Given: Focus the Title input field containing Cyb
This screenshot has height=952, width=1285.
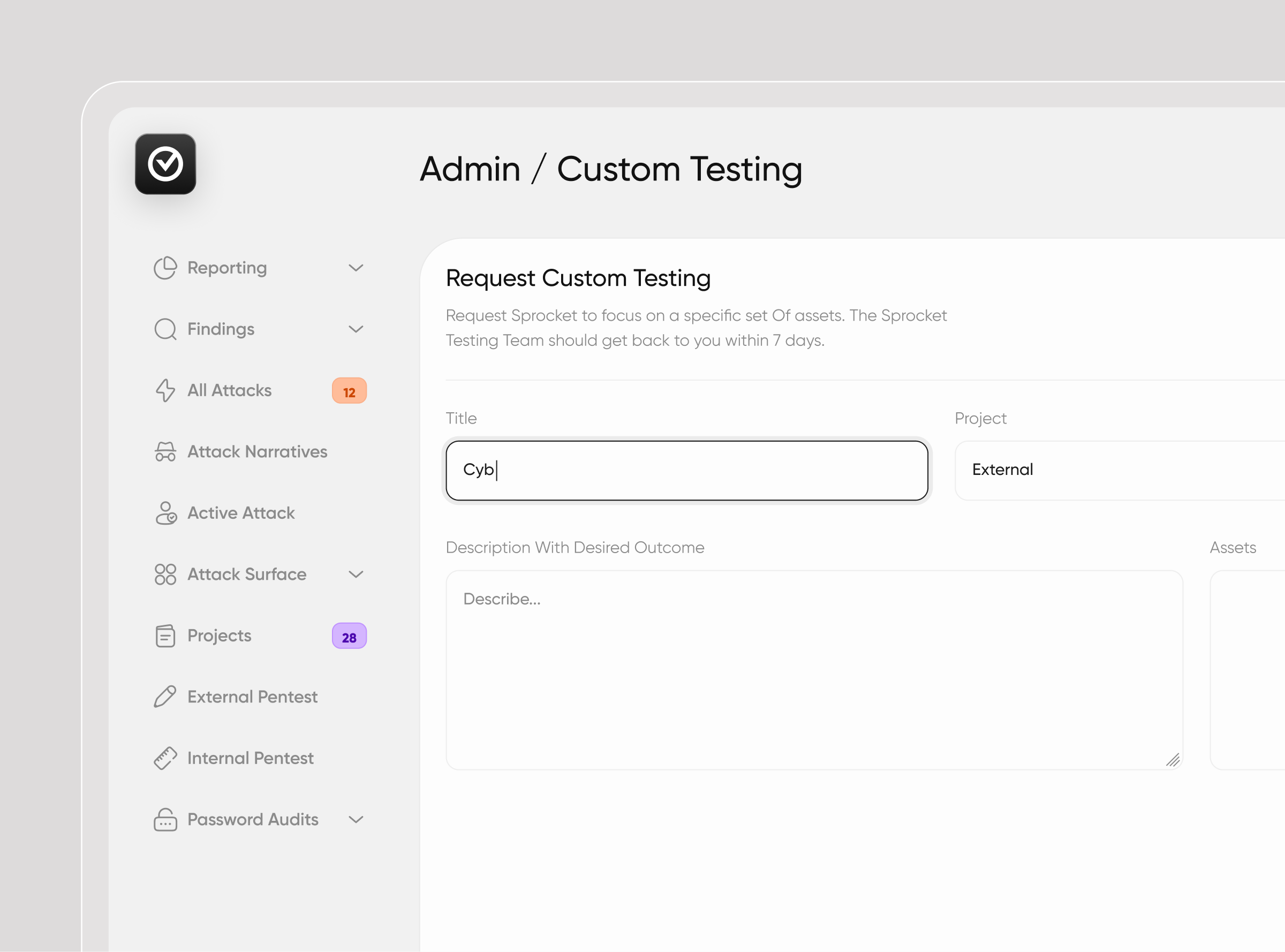Looking at the screenshot, I should [686, 470].
